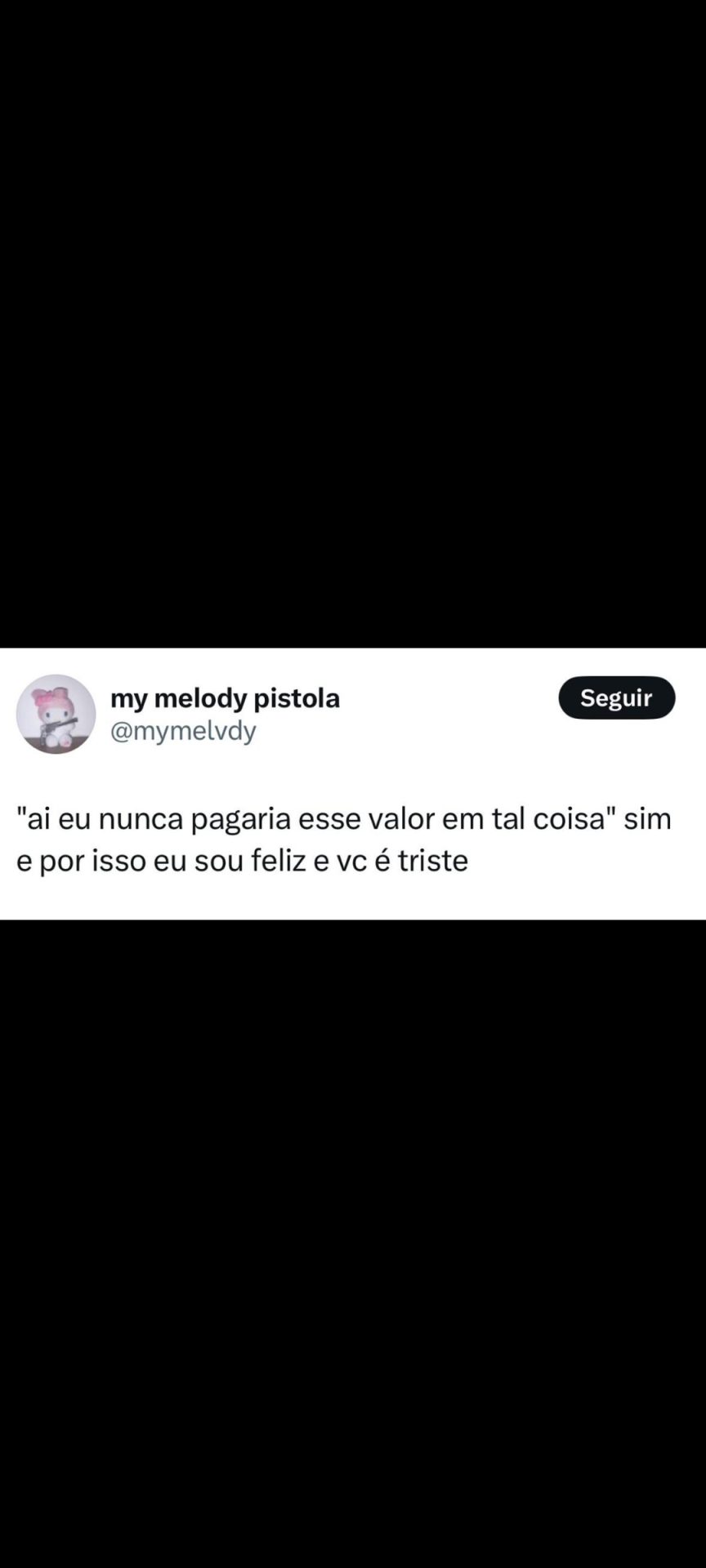Open the My Melody profile avatar
The width and height of the screenshot is (706, 1568).
tap(56, 714)
